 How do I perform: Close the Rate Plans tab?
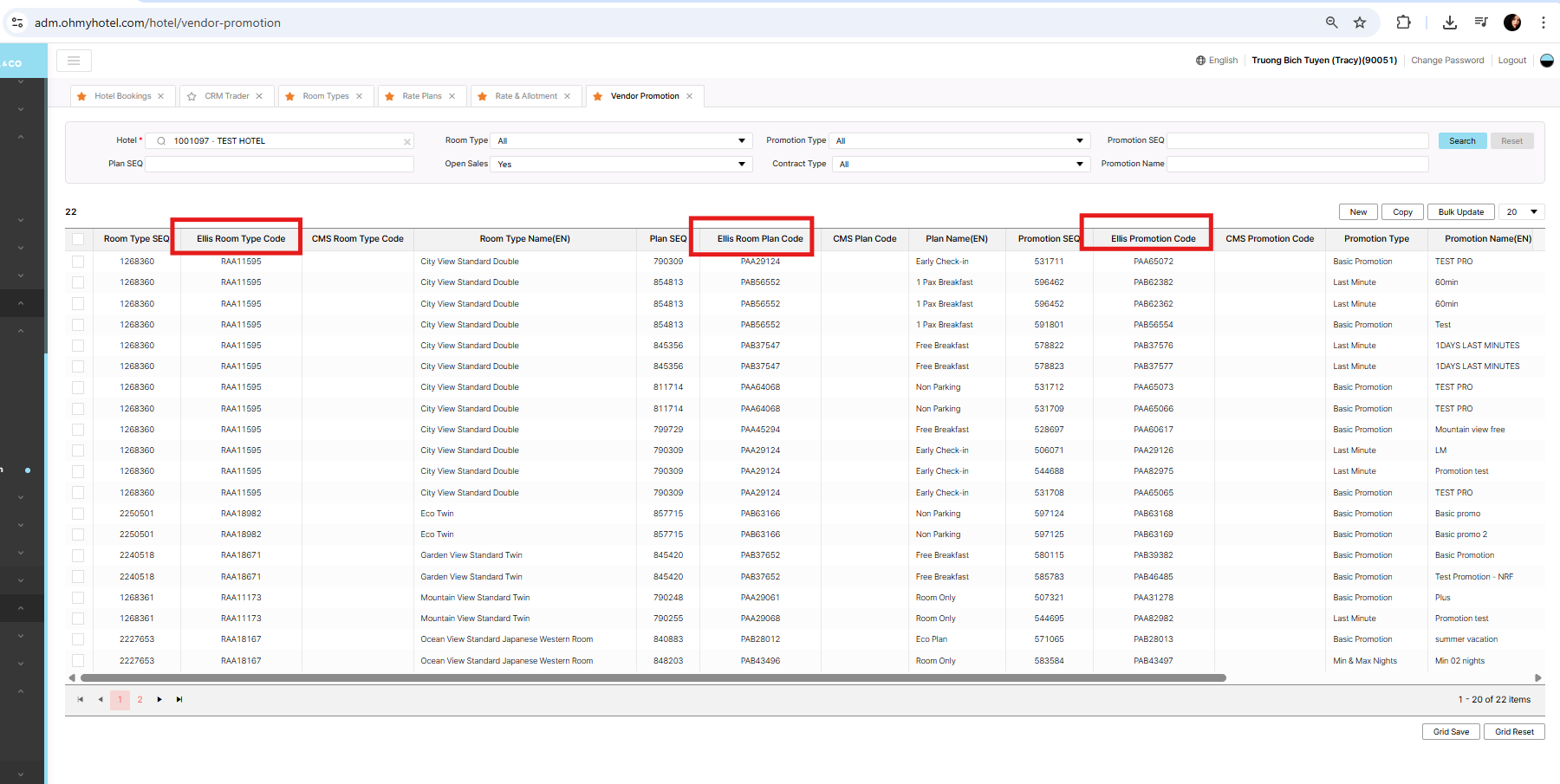click(x=452, y=96)
